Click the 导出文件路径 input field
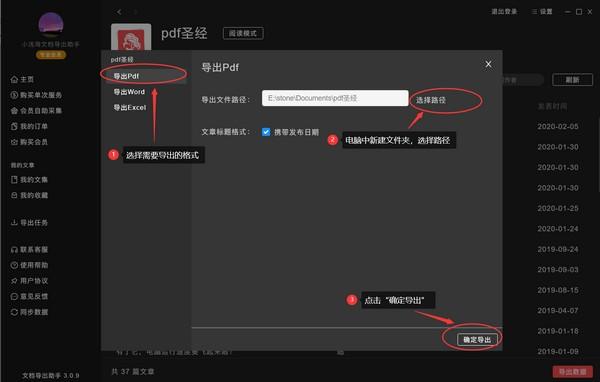The image size is (600, 382). pos(335,98)
